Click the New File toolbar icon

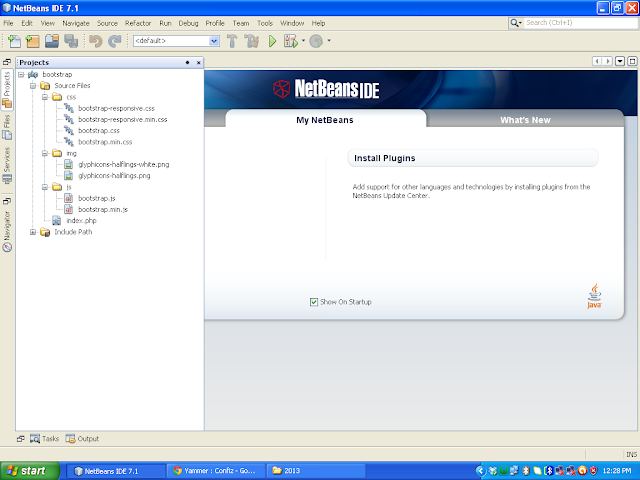click(x=14, y=41)
